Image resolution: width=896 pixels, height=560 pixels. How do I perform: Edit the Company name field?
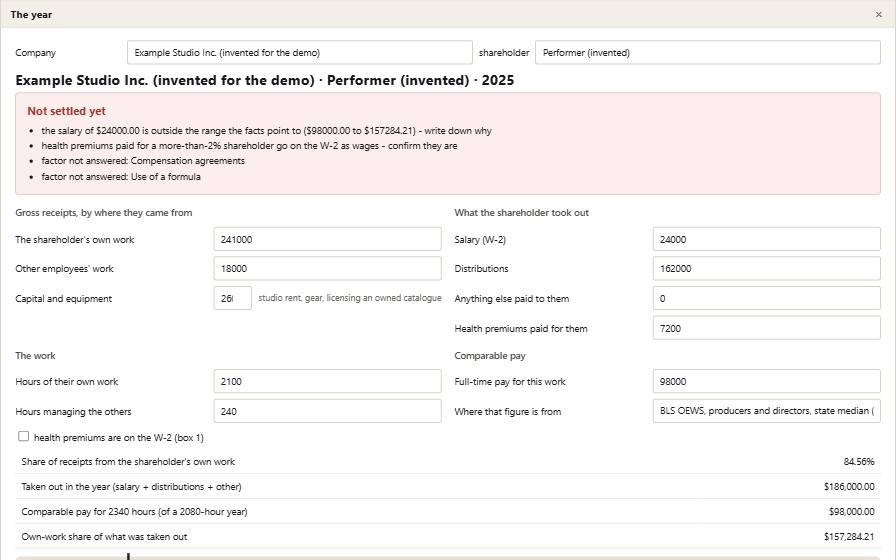coord(299,53)
